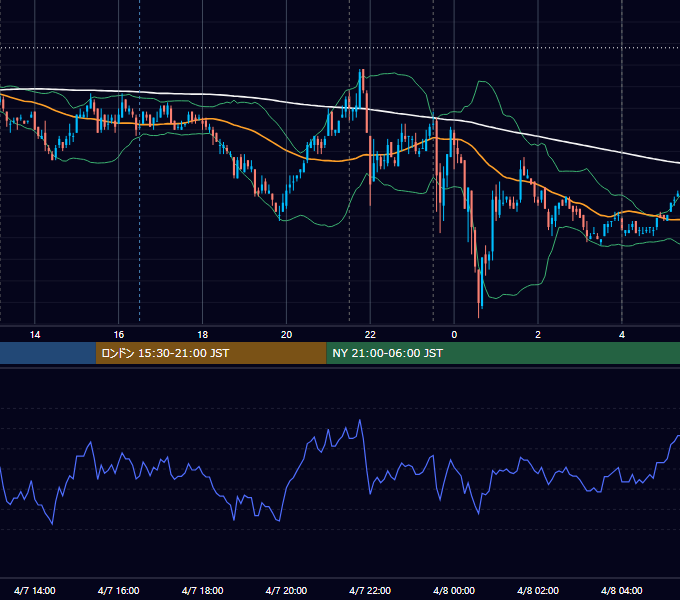Click the 18 hour axis label
The height and width of the screenshot is (600, 680).
pos(203,335)
